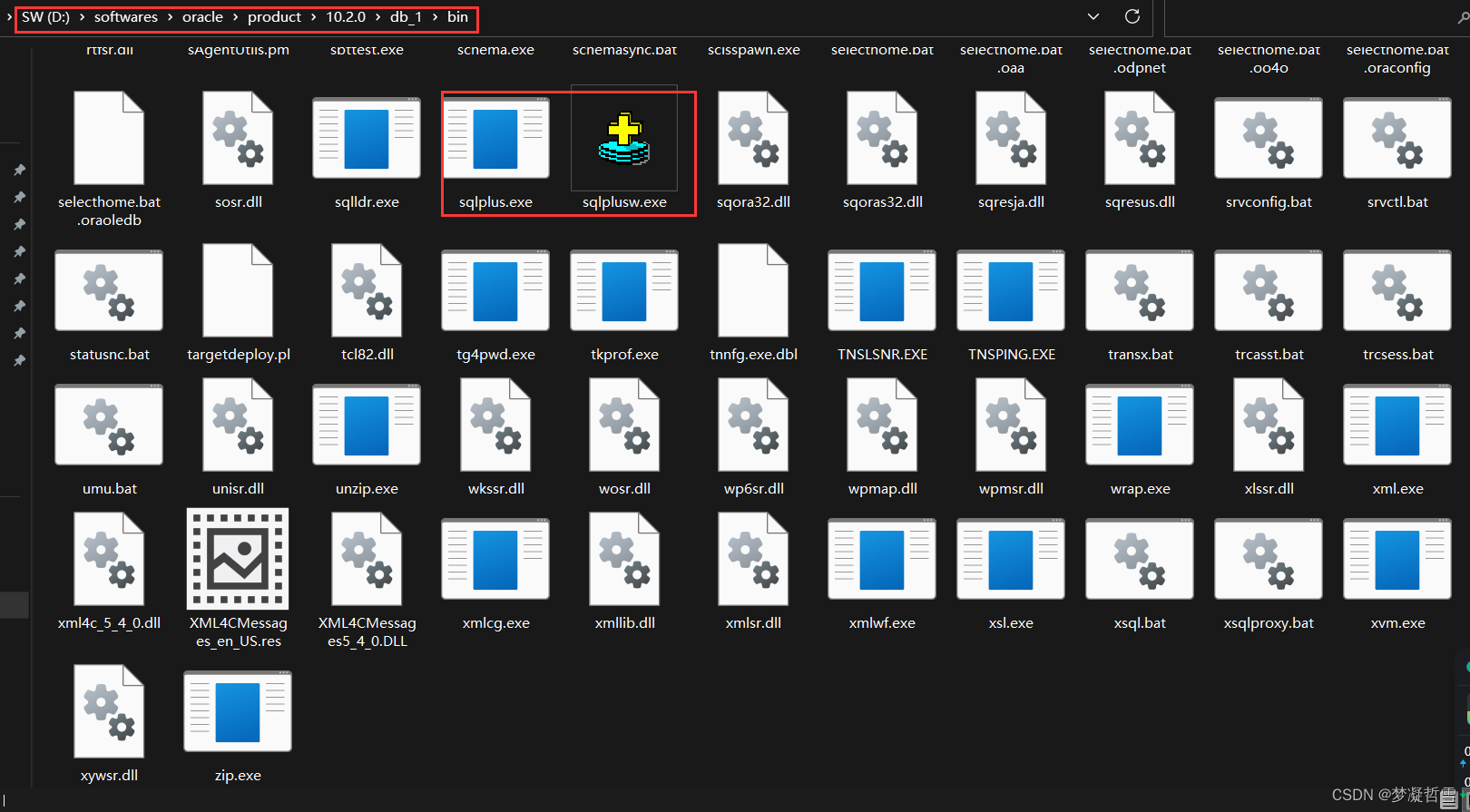Select the statusnc.bat file icon
The height and width of the screenshot is (812, 1470).
(109, 291)
